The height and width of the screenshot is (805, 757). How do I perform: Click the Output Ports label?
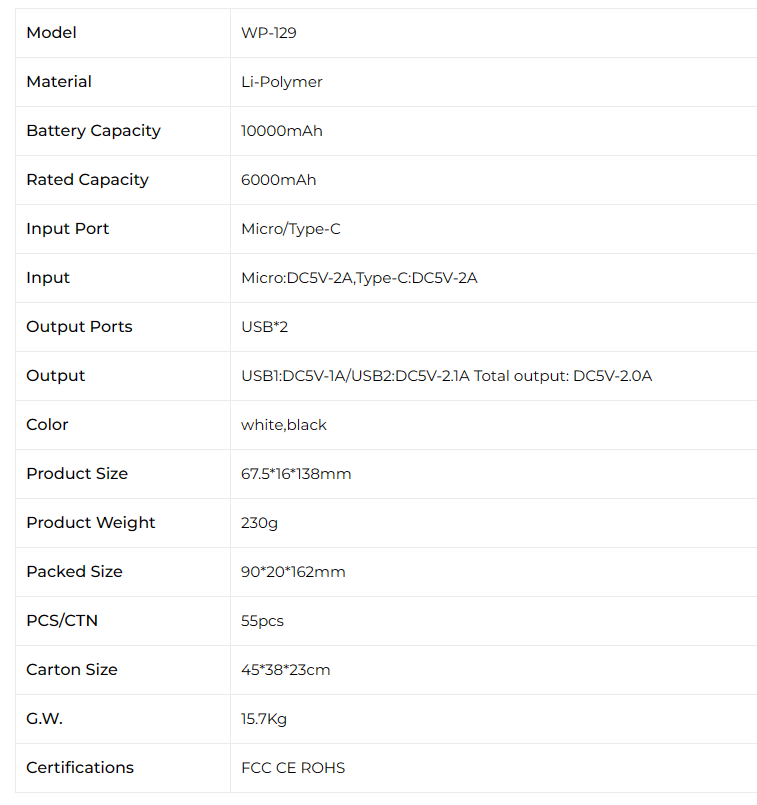point(79,327)
